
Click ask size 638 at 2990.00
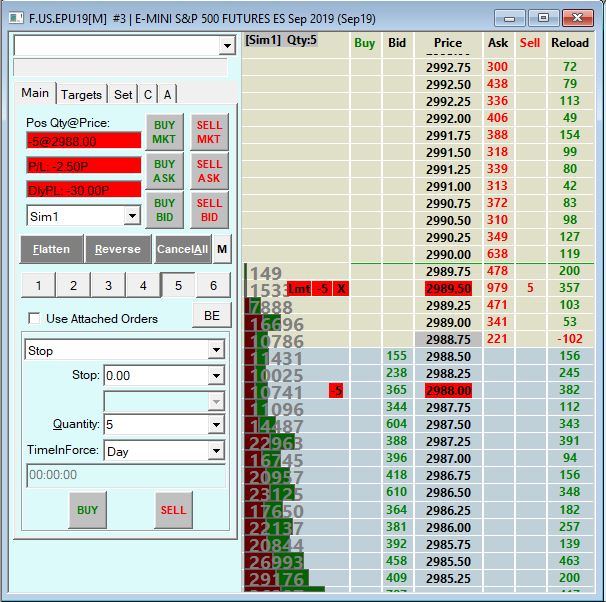click(497, 254)
